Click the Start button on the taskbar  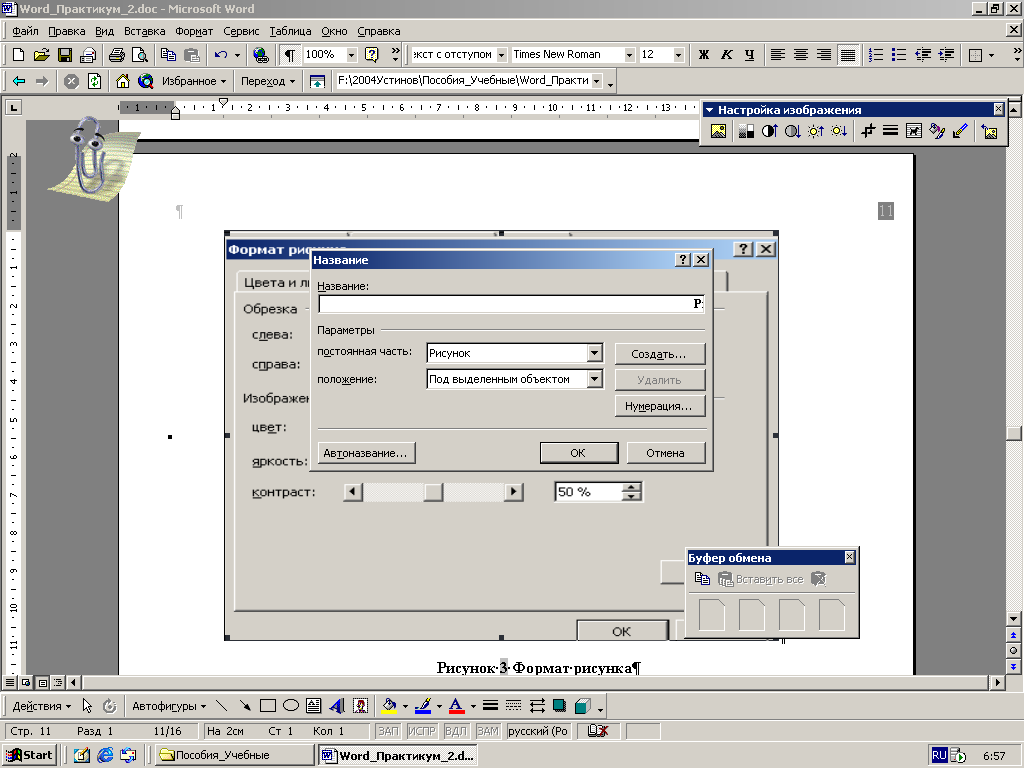(29, 756)
